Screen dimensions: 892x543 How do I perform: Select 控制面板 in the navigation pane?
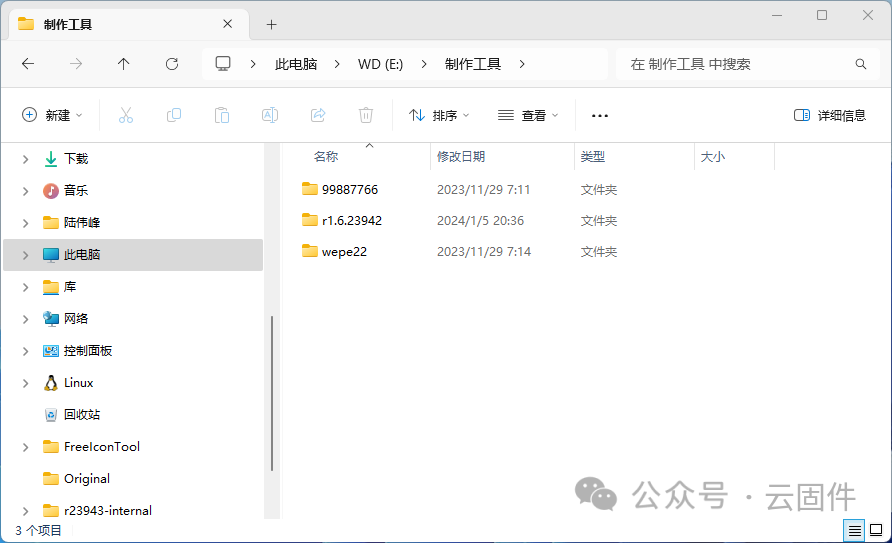pyautogui.click(x=88, y=351)
